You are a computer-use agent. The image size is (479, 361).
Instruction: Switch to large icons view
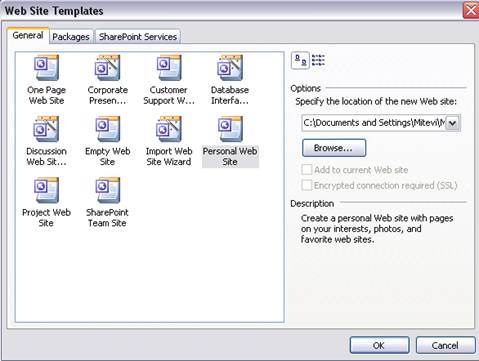click(301, 61)
